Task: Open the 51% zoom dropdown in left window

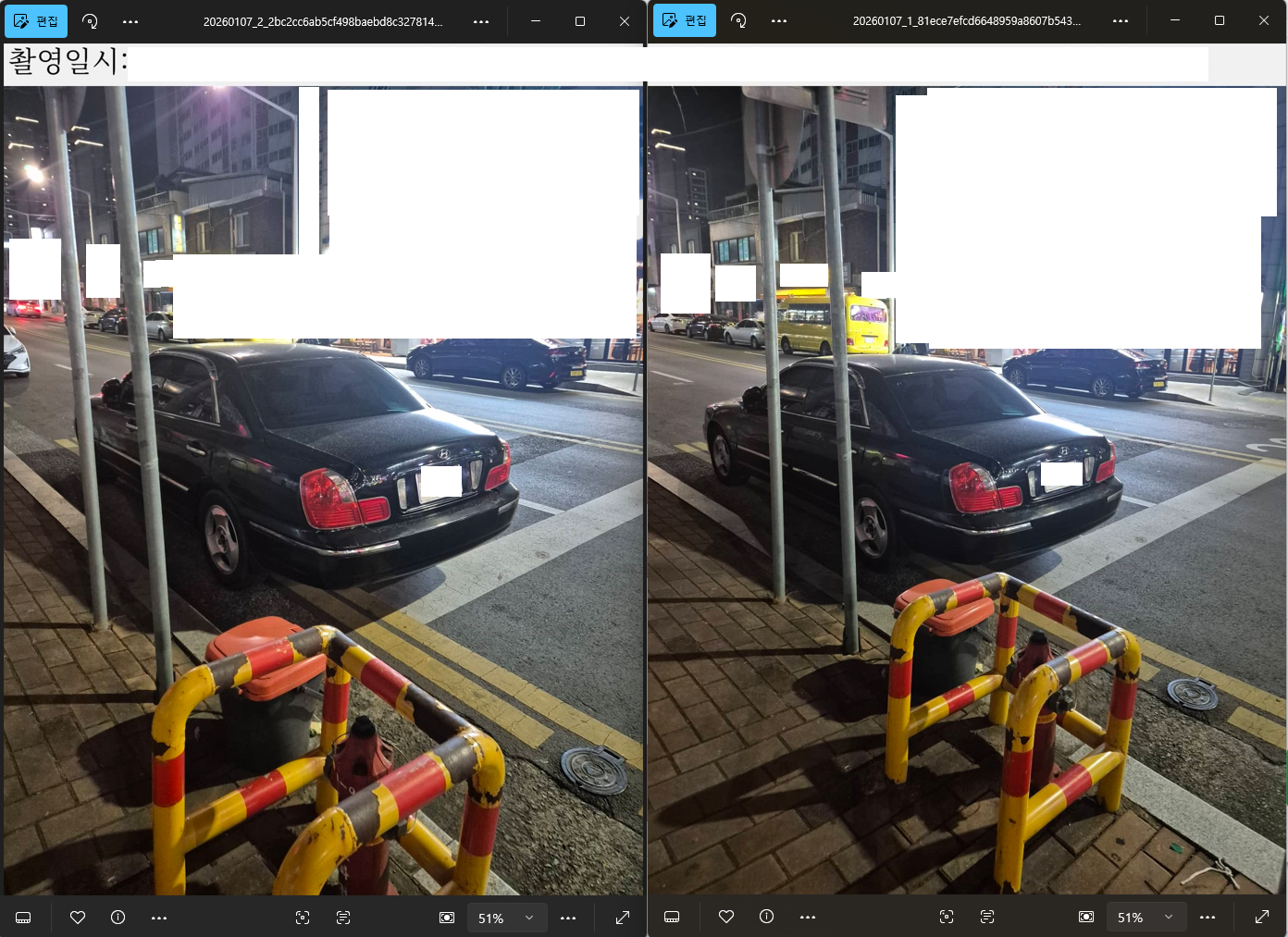Action: pyautogui.click(x=529, y=918)
